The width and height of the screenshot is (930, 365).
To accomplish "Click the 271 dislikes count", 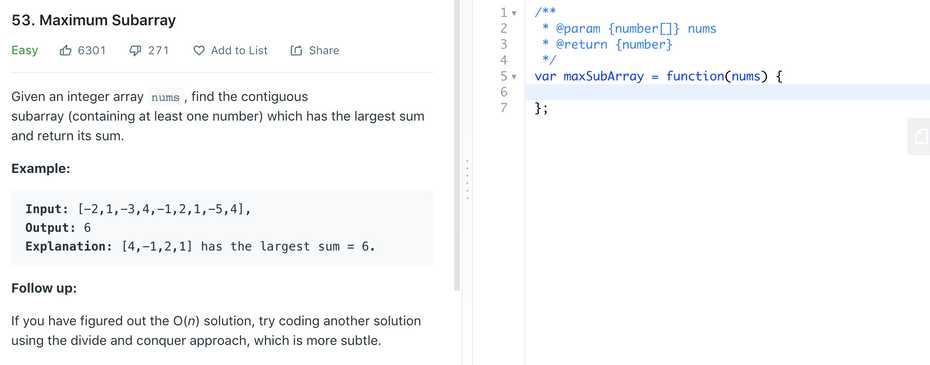I will [158, 50].
